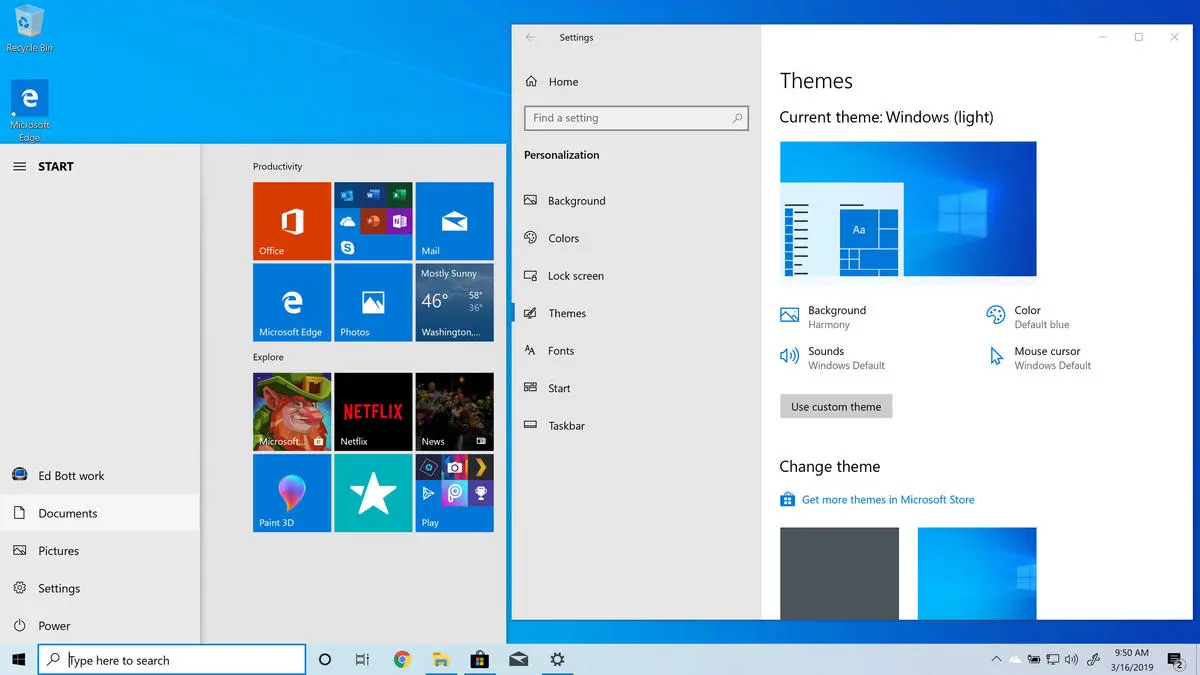The height and width of the screenshot is (675, 1200).
Task: Open the Netflix tile
Action: coord(373,411)
